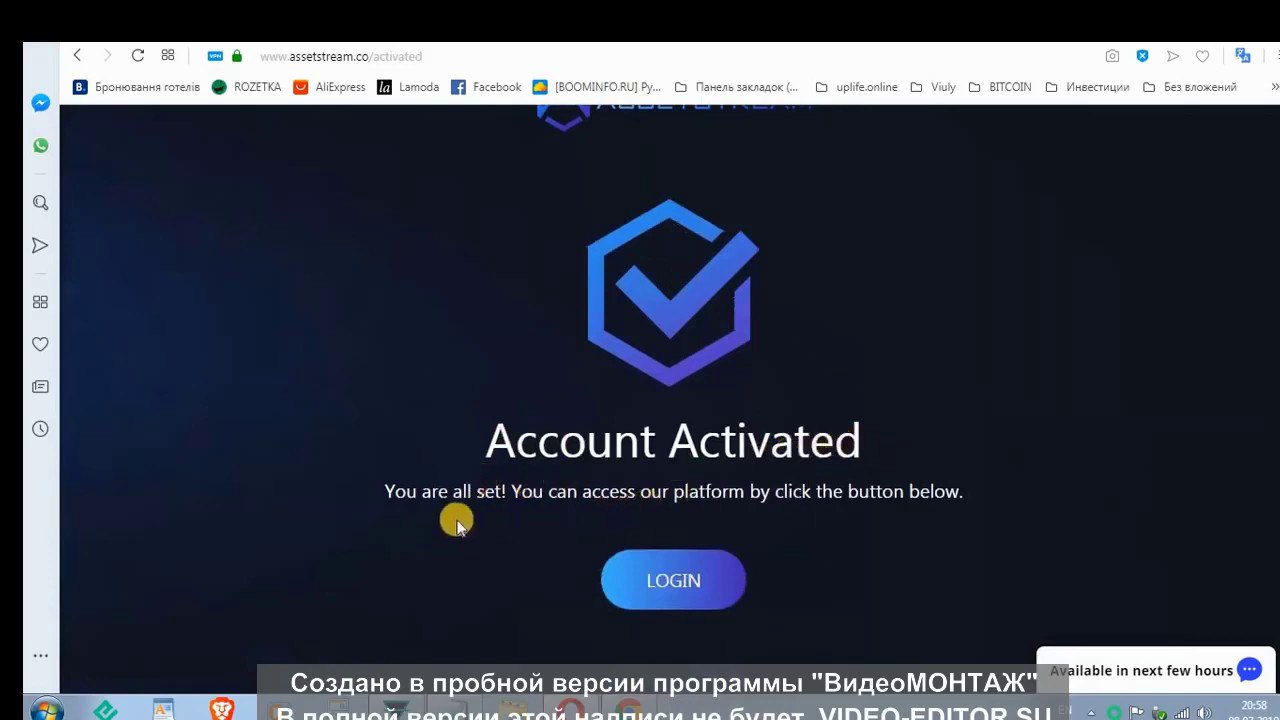Expand the Инвестиции bookmarks folder
The image size is (1280, 720).
click(1087, 87)
